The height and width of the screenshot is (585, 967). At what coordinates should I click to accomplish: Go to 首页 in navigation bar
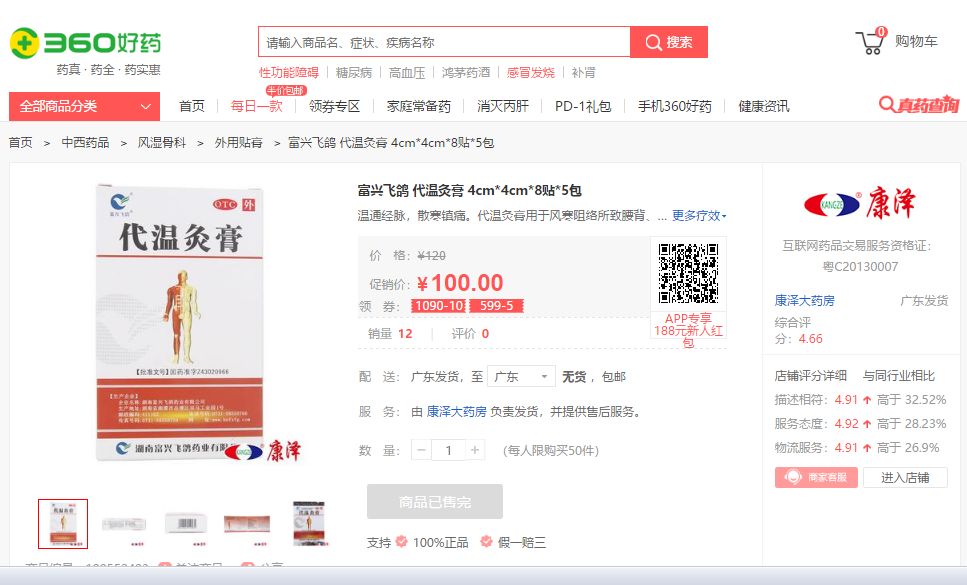[192, 107]
